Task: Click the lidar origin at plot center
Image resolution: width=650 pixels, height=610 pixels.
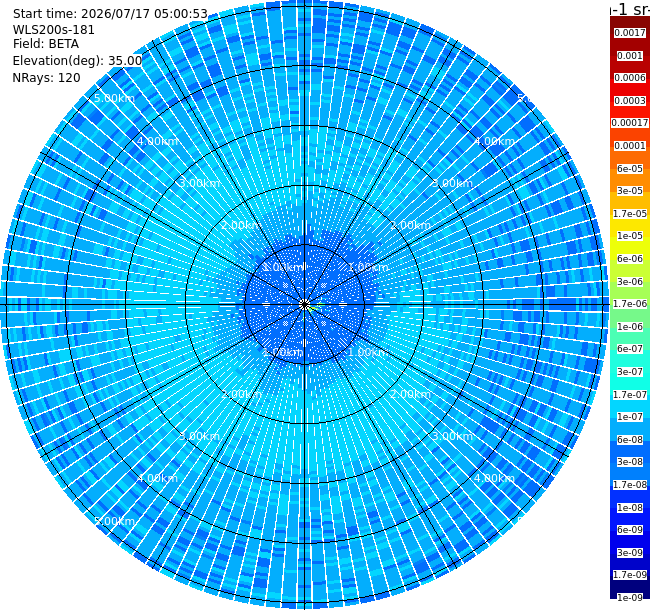Action: pos(305,305)
